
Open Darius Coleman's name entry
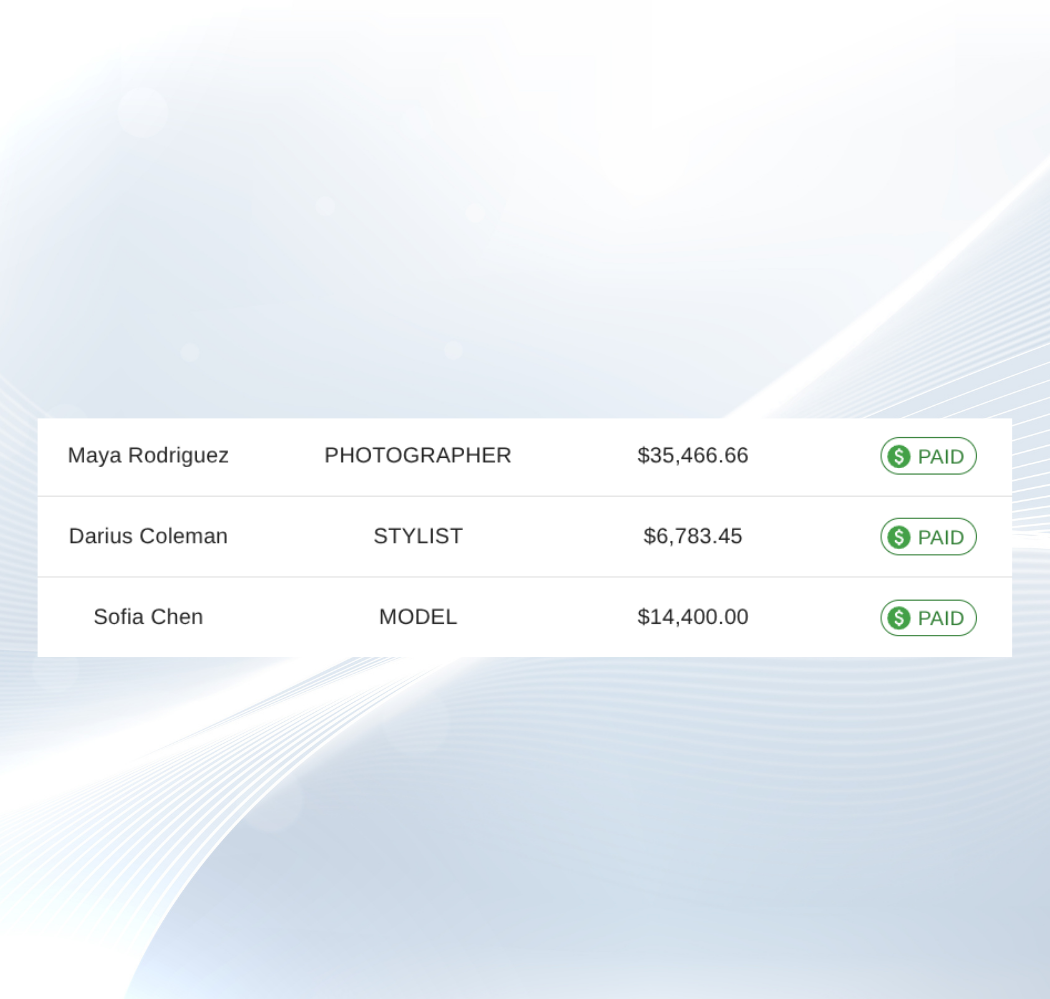(148, 537)
